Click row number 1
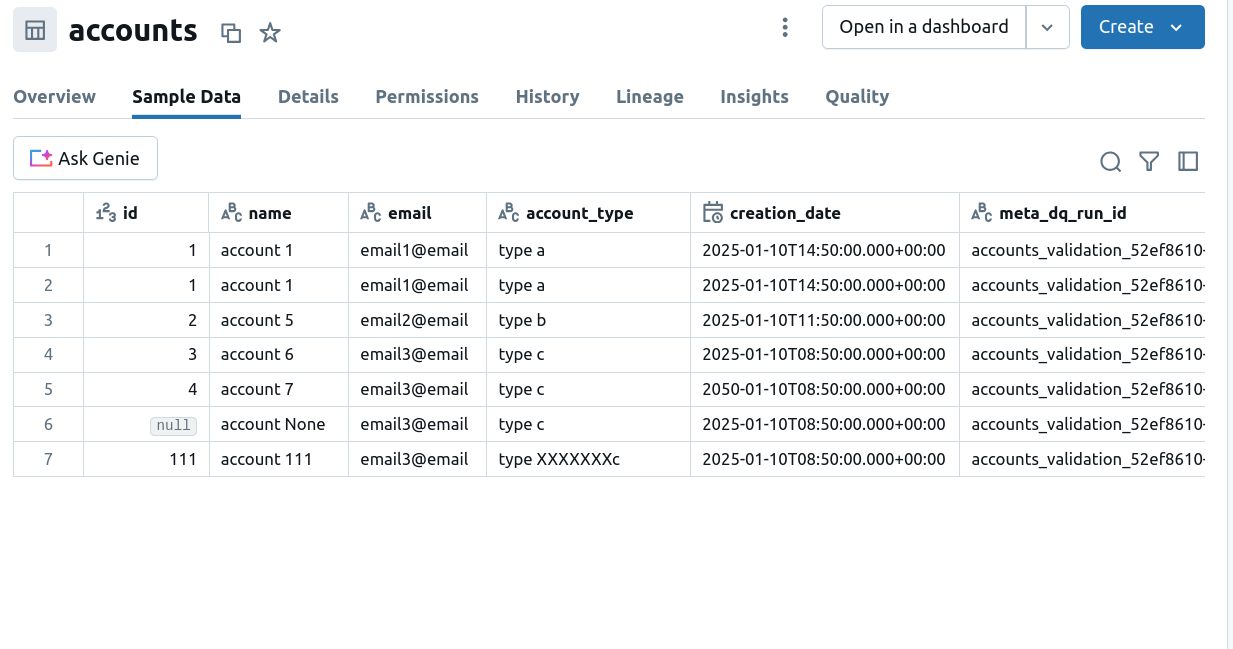The height and width of the screenshot is (649, 1233). [48, 250]
